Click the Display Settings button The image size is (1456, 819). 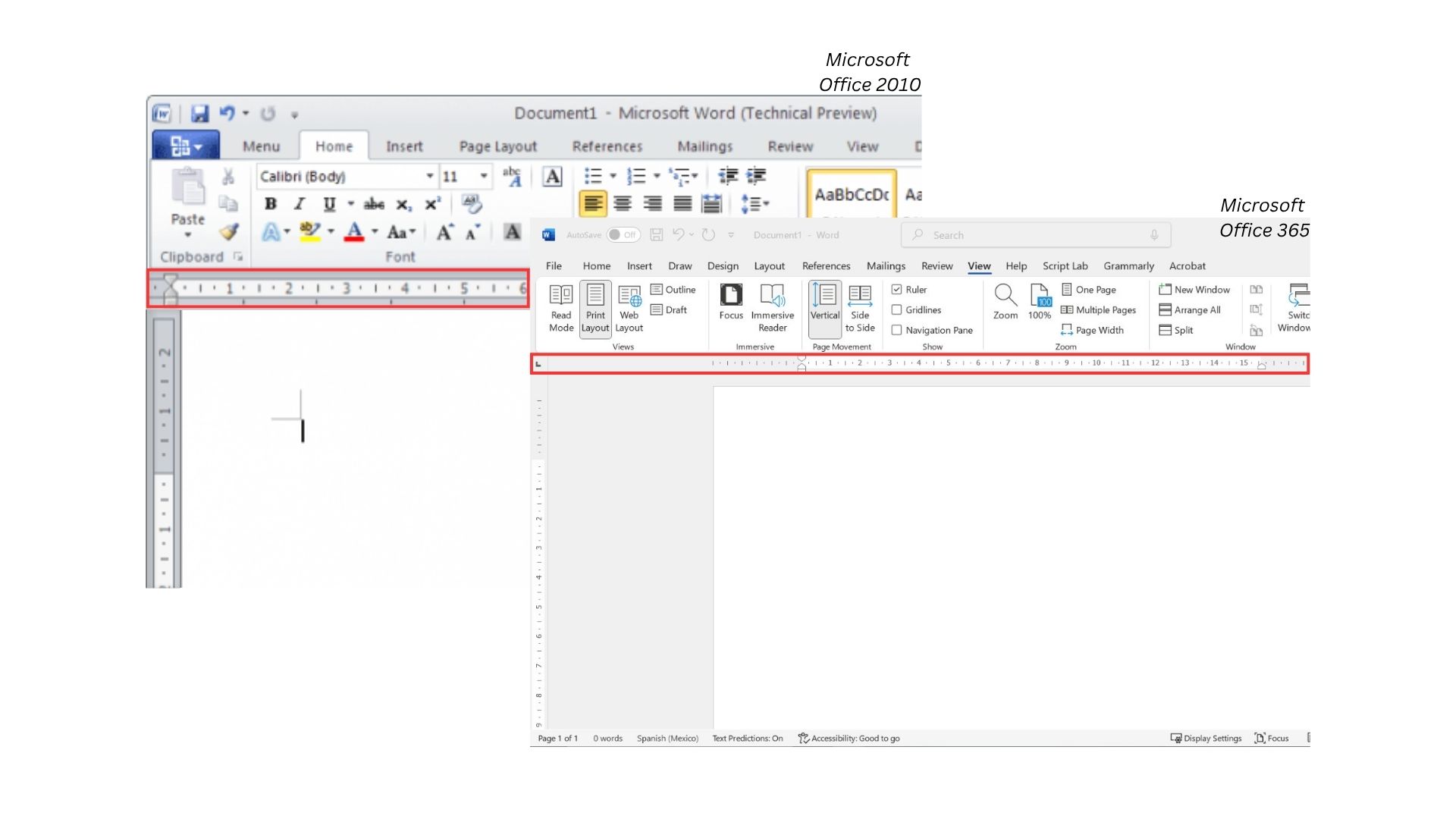[1206, 739]
